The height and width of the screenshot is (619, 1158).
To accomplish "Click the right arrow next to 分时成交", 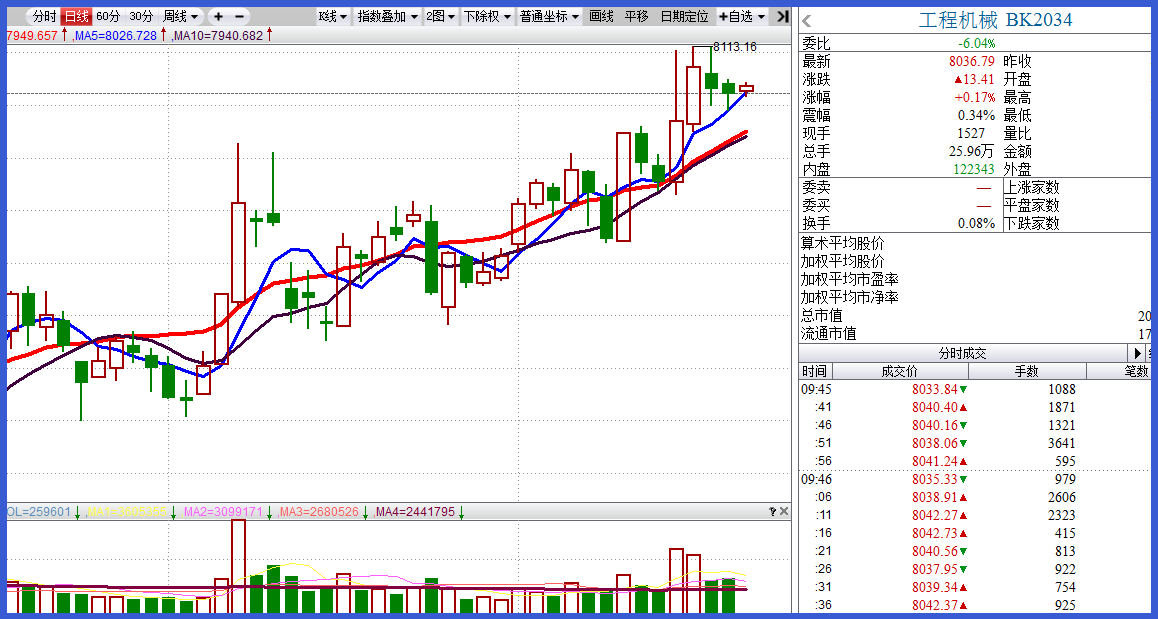I will tap(1137, 353).
